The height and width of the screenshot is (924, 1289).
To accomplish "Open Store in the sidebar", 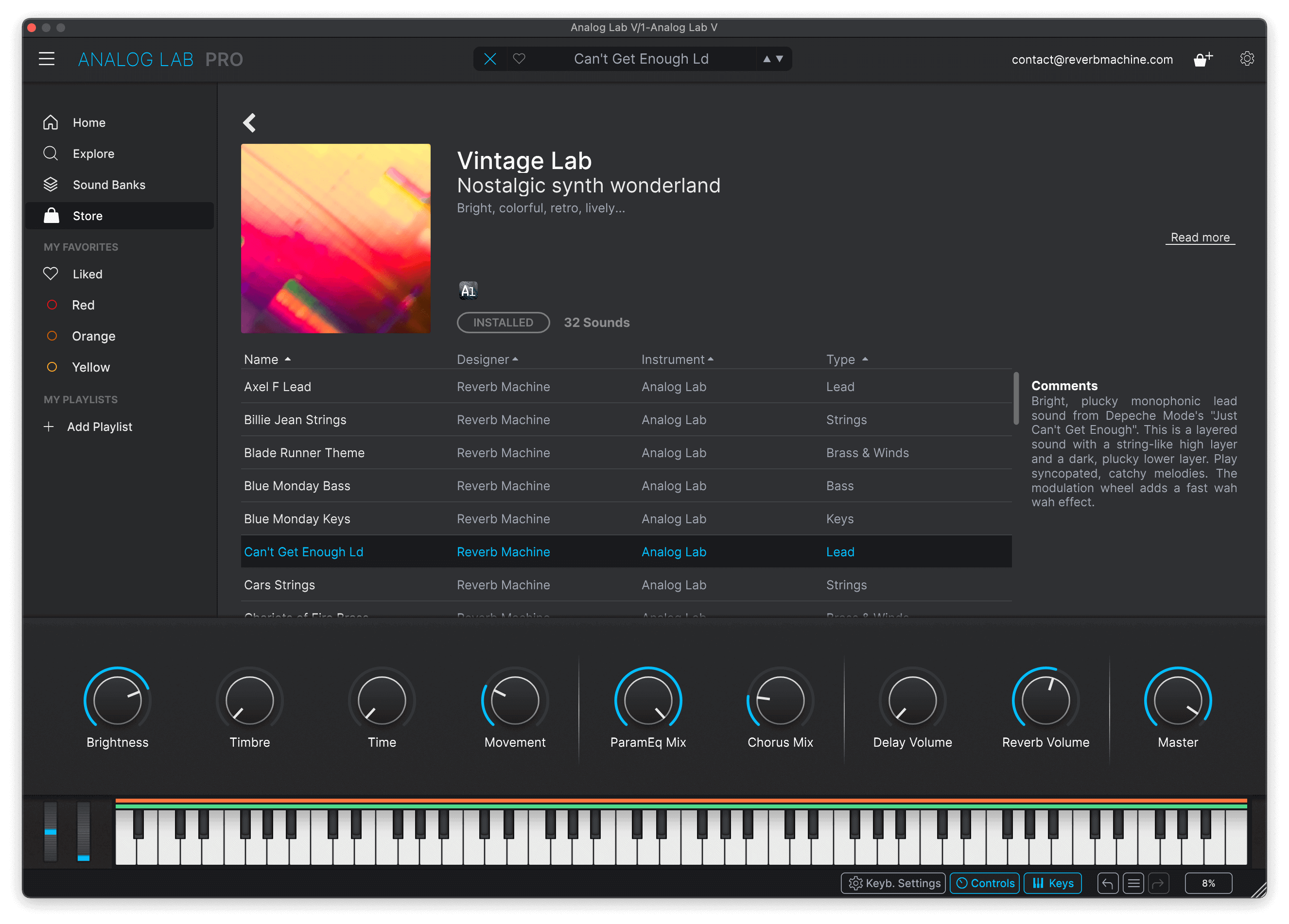I will point(120,216).
